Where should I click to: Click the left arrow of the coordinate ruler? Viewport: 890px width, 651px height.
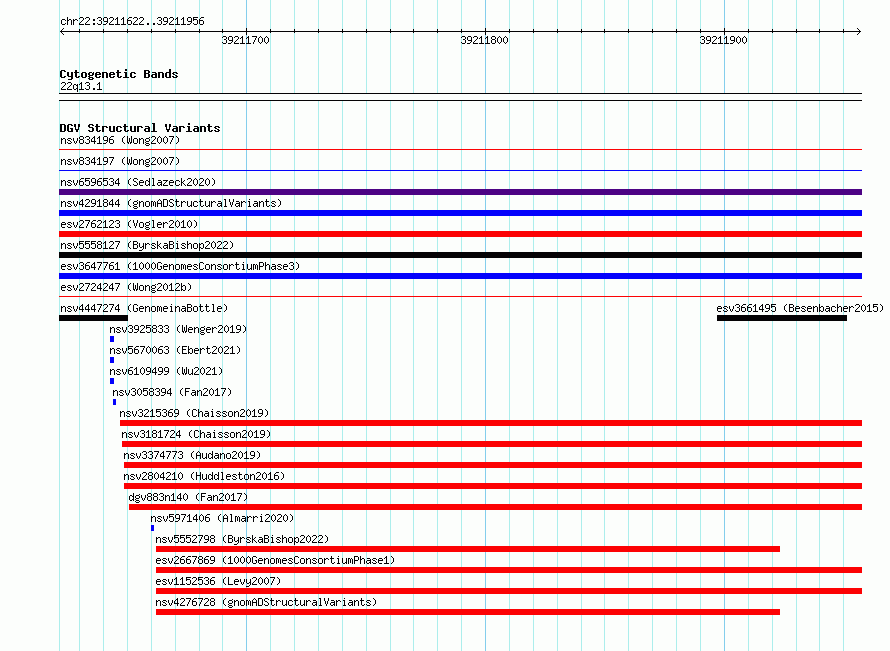click(x=62, y=32)
